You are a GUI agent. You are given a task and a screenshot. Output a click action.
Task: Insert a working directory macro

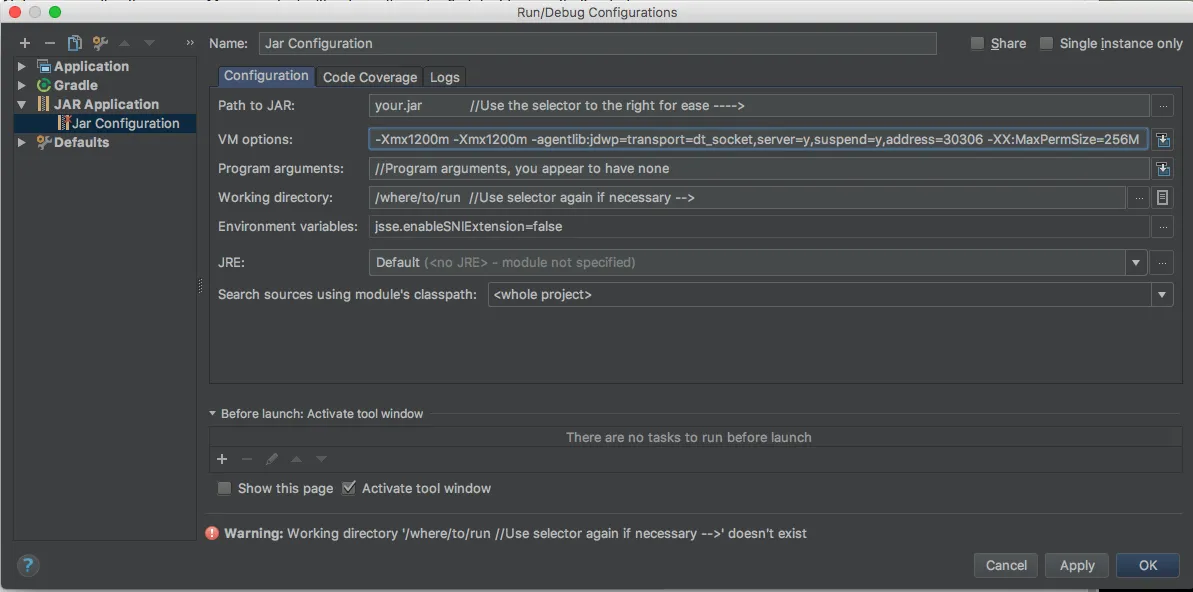pyautogui.click(x=1162, y=198)
